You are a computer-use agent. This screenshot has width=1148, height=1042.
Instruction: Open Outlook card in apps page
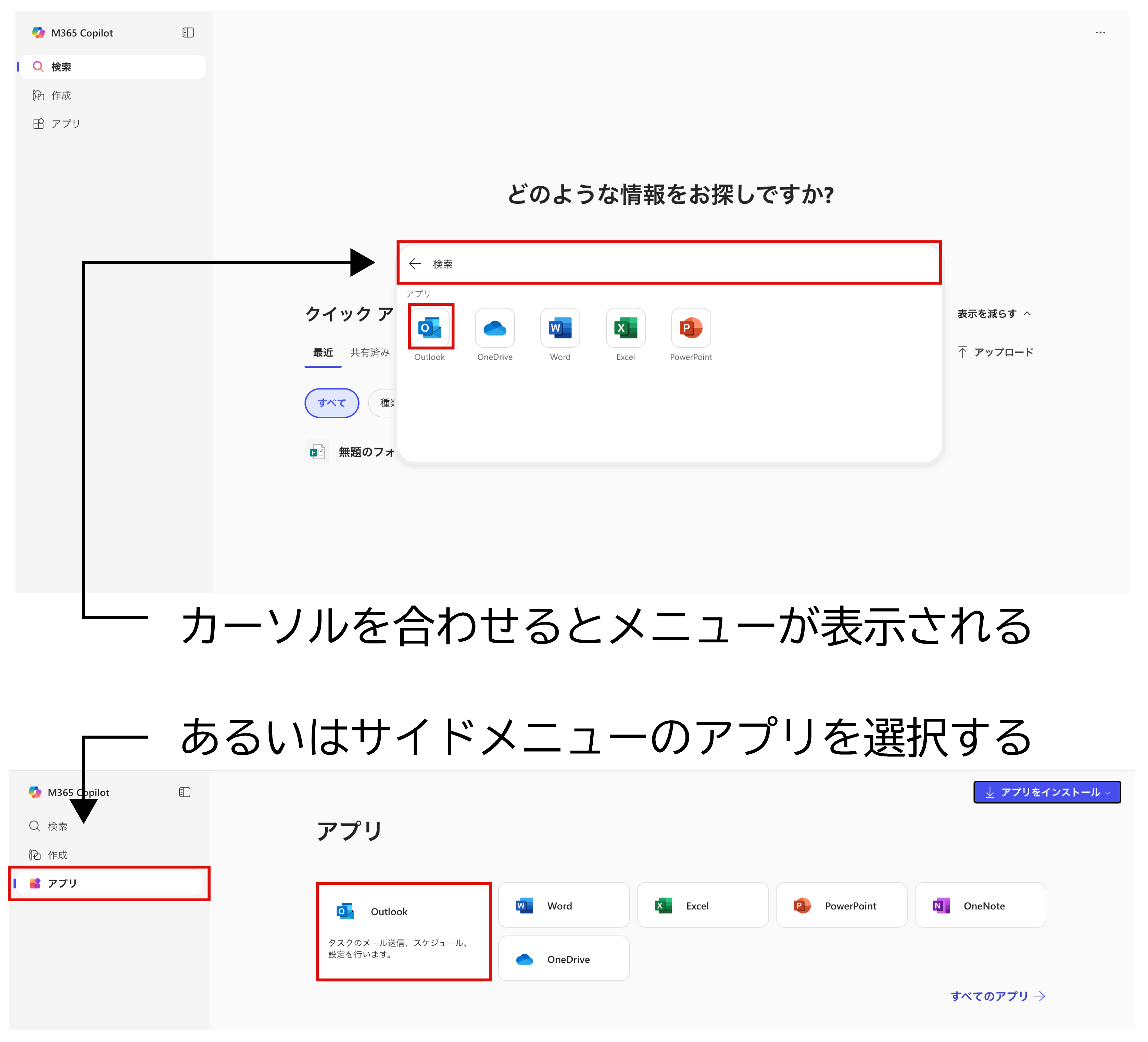[403, 931]
